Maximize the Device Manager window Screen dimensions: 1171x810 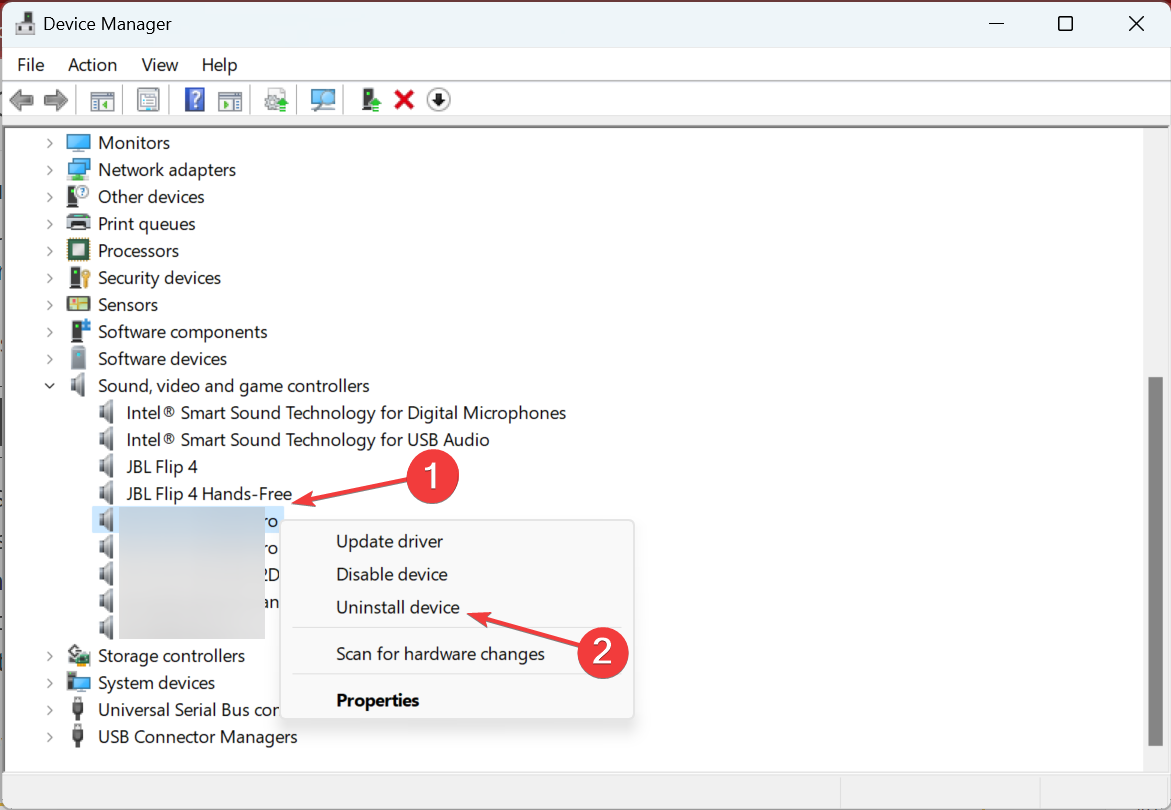coord(1066,24)
